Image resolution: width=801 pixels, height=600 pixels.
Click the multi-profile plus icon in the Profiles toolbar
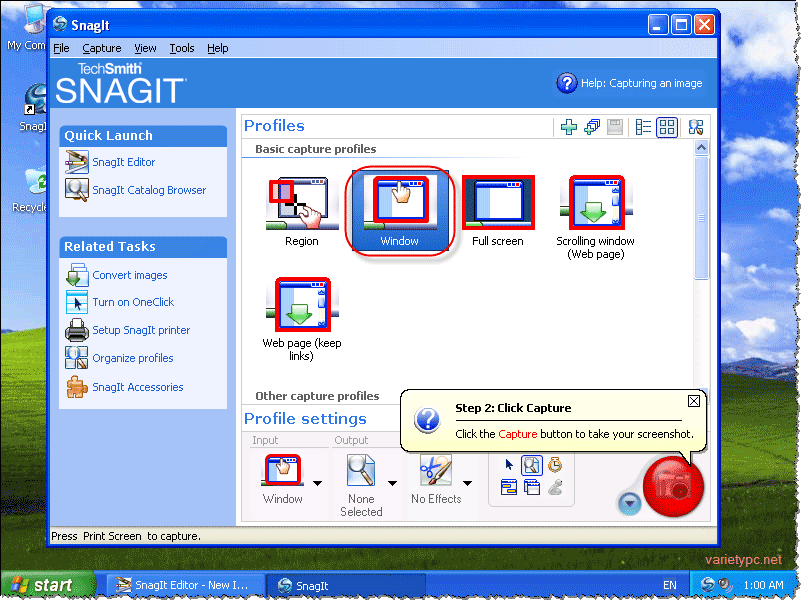[592, 127]
